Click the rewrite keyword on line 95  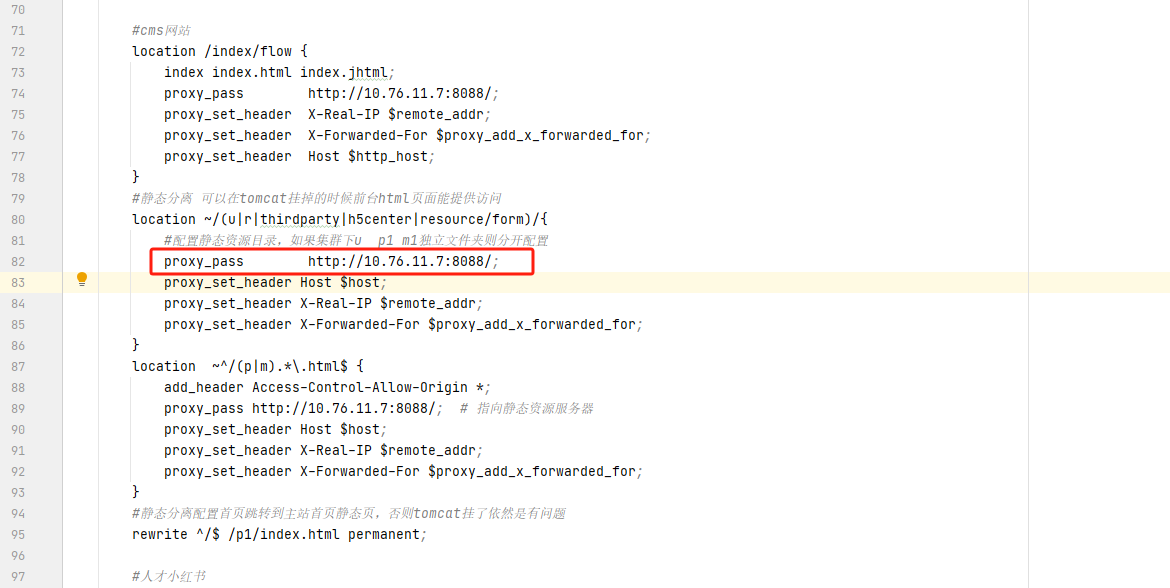[x=160, y=534]
